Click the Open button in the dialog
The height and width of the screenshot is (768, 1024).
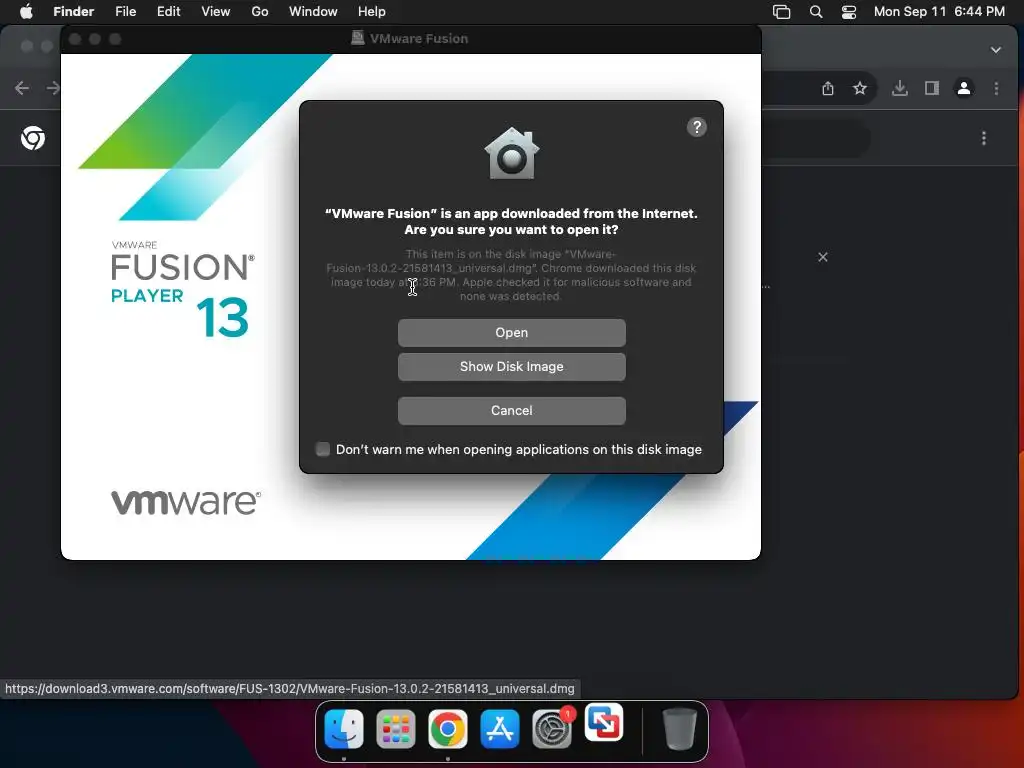point(511,332)
